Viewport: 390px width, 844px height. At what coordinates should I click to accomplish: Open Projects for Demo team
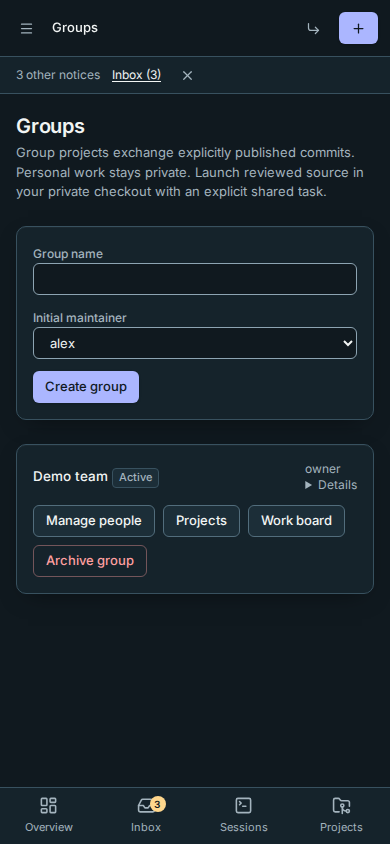click(202, 521)
